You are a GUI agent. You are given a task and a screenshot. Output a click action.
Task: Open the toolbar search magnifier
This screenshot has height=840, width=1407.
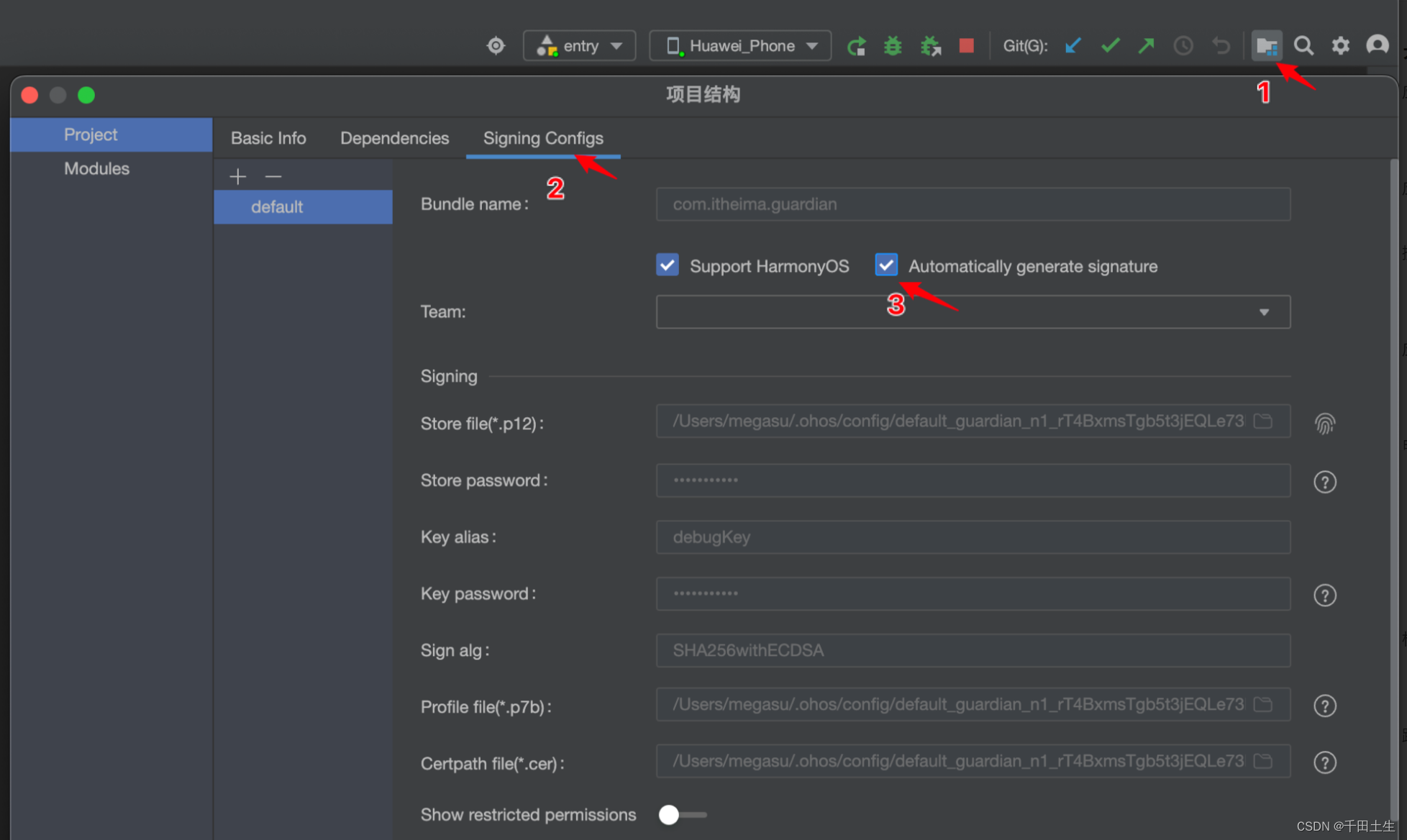1303,46
